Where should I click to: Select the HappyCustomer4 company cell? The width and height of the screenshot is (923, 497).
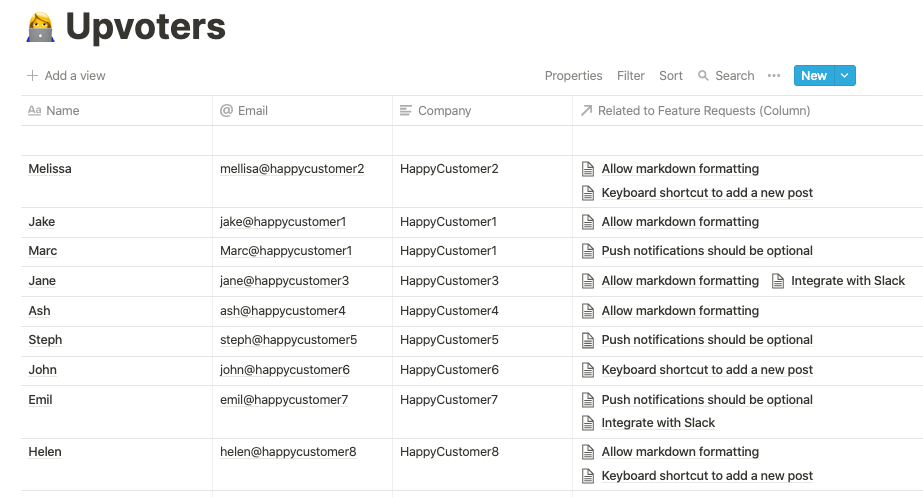pyautogui.click(x=449, y=311)
